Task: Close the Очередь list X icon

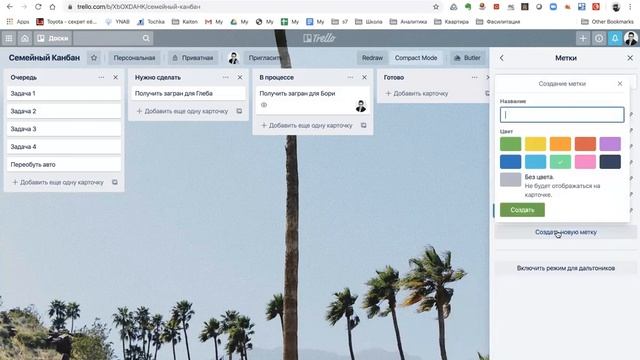Action: point(116,77)
